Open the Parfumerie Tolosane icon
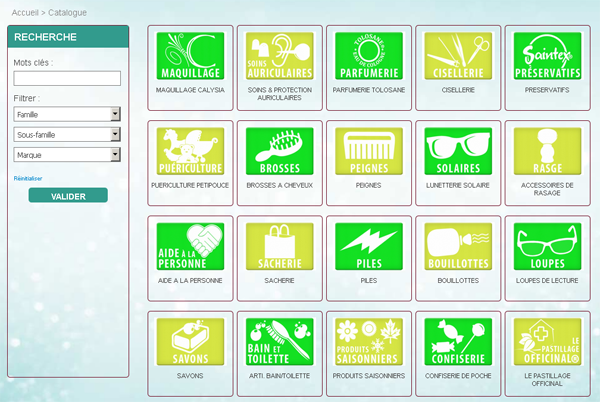 (x=368, y=56)
